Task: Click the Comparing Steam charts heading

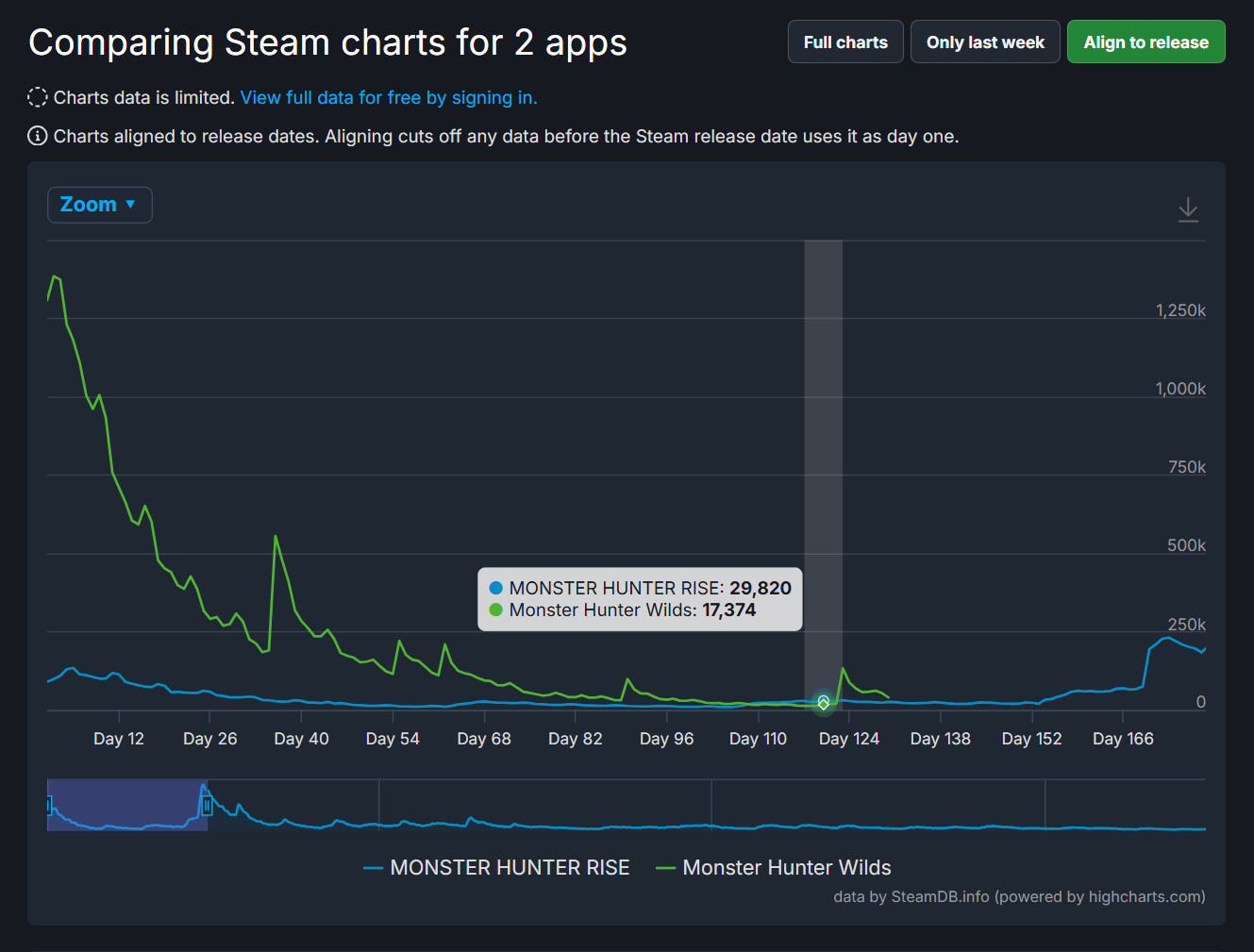Action: [x=327, y=42]
